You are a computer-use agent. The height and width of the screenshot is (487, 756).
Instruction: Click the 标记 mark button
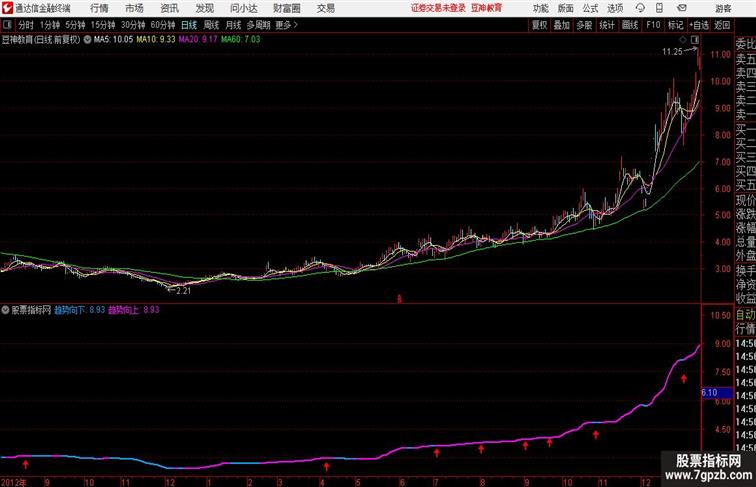click(x=675, y=25)
